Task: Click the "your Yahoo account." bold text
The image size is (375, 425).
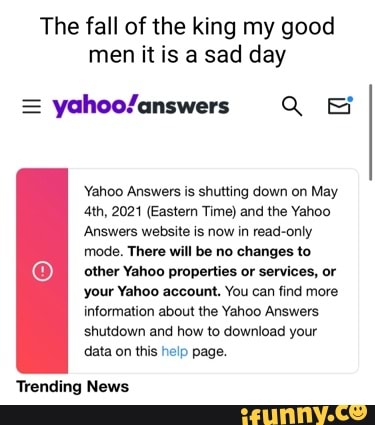Action: click(x=153, y=292)
